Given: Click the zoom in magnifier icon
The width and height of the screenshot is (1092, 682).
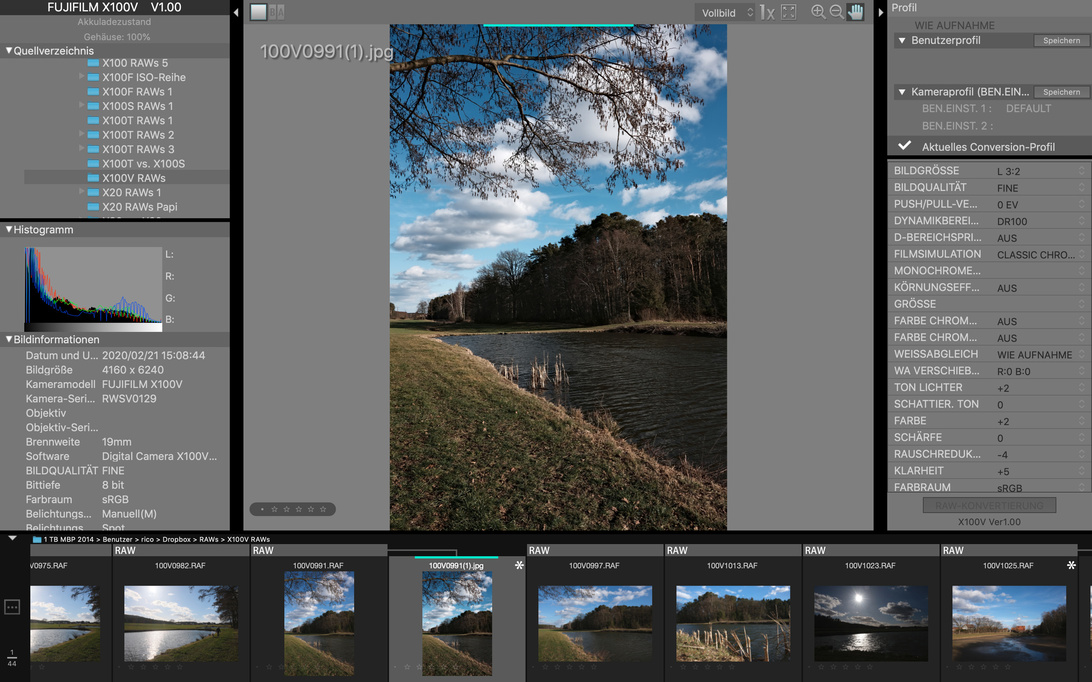Looking at the screenshot, I should (818, 12).
